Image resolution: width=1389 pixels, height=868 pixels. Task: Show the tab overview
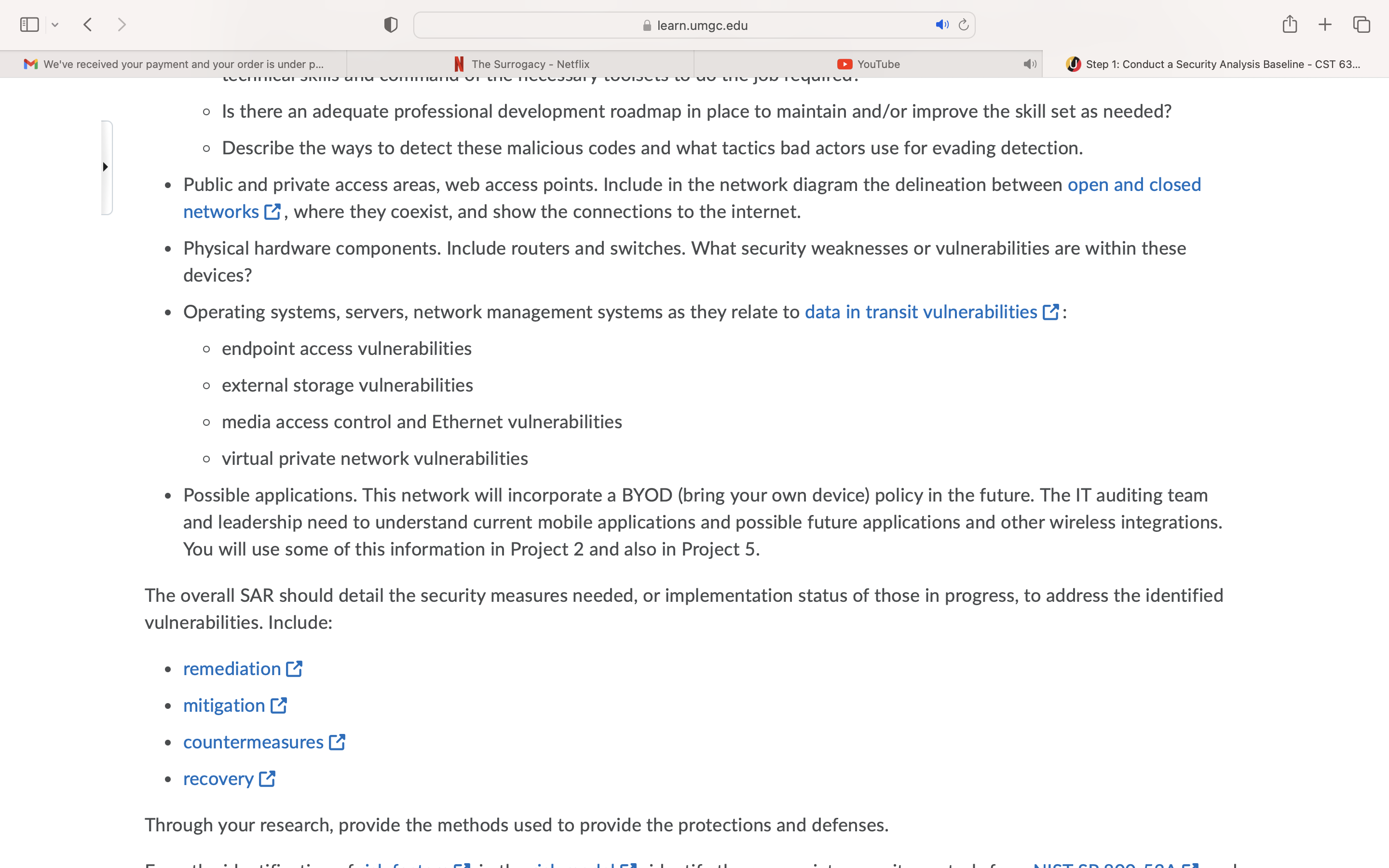click(x=1362, y=25)
